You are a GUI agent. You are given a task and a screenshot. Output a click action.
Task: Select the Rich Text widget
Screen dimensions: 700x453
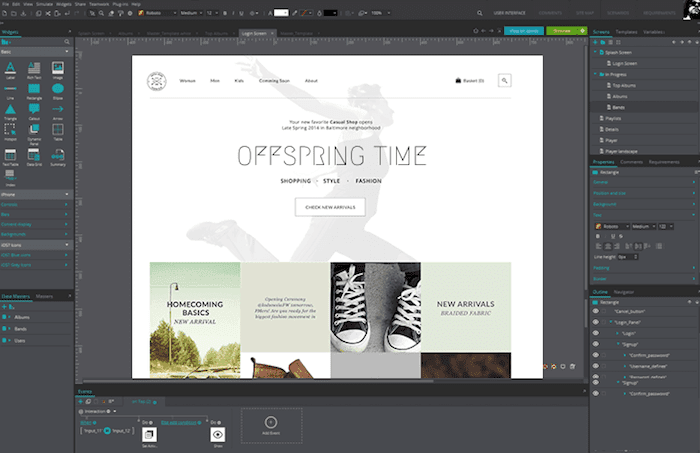pyautogui.click(x=34, y=70)
